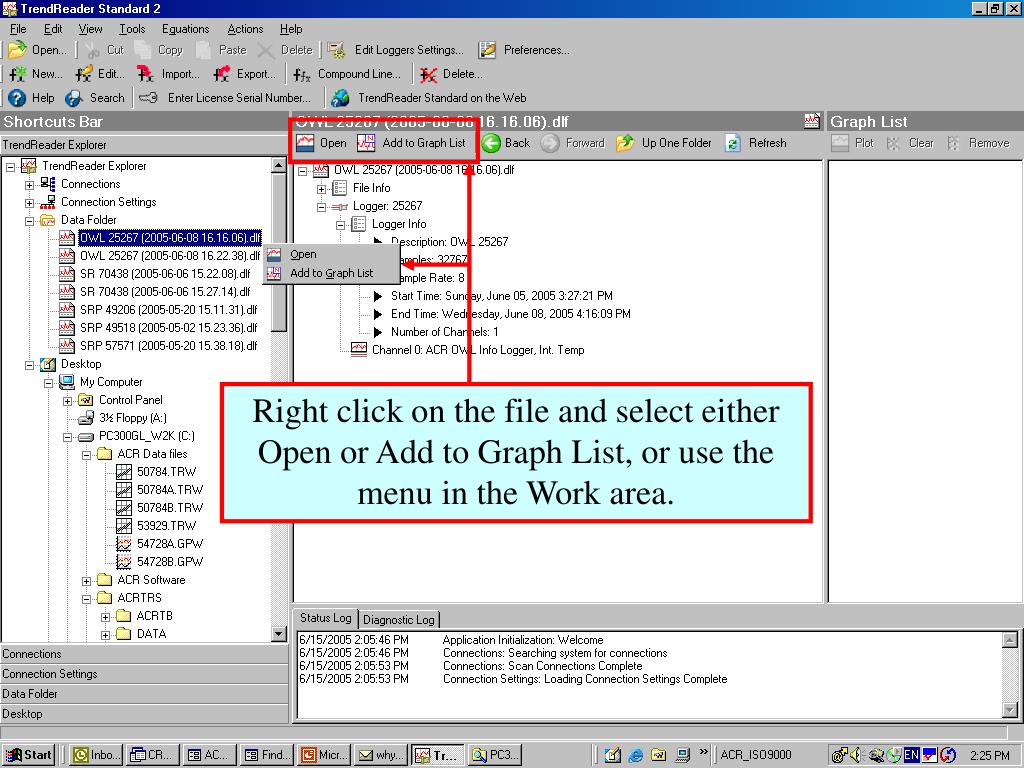Open the Actions menu
Screen dimensions: 1024x768
[245, 29]
